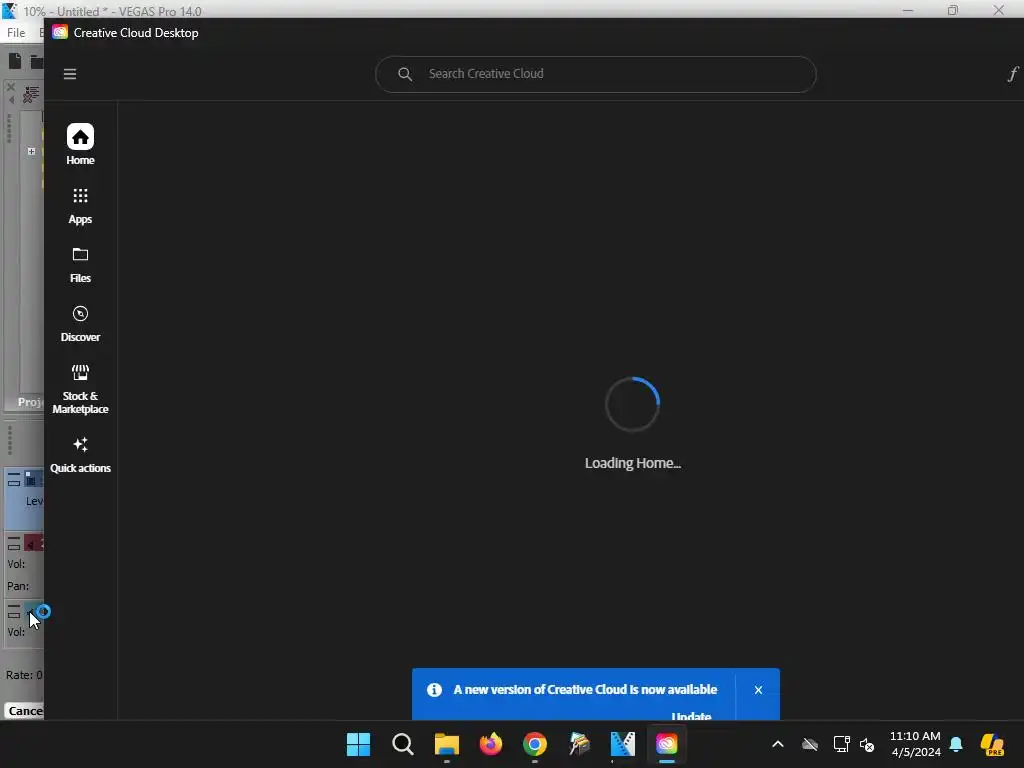The image size is (1024, 768).
Task: Open the fonts icon at top right
Action: [x=1012, y=74]
